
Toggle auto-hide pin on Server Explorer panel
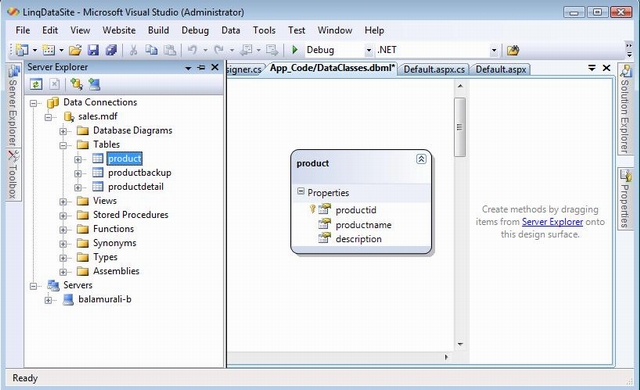pos(201,67)
